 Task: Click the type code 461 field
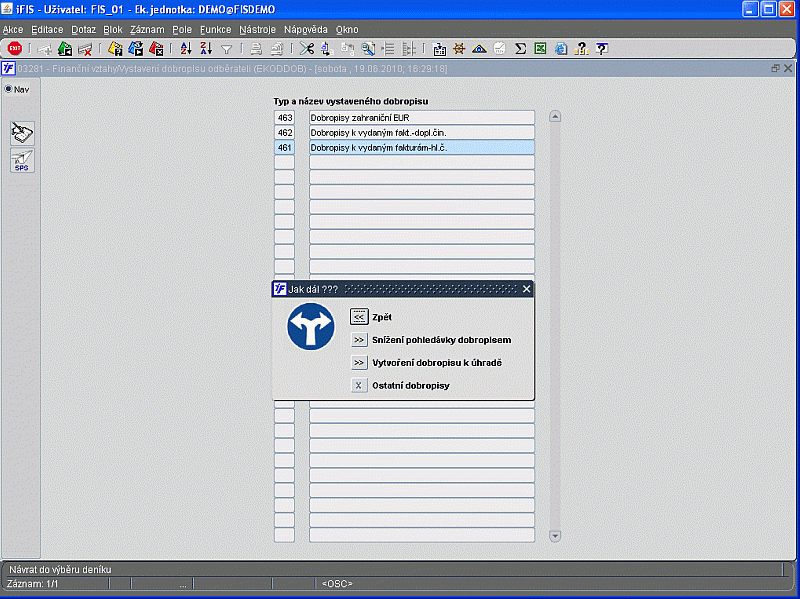[x=284, y=147]
